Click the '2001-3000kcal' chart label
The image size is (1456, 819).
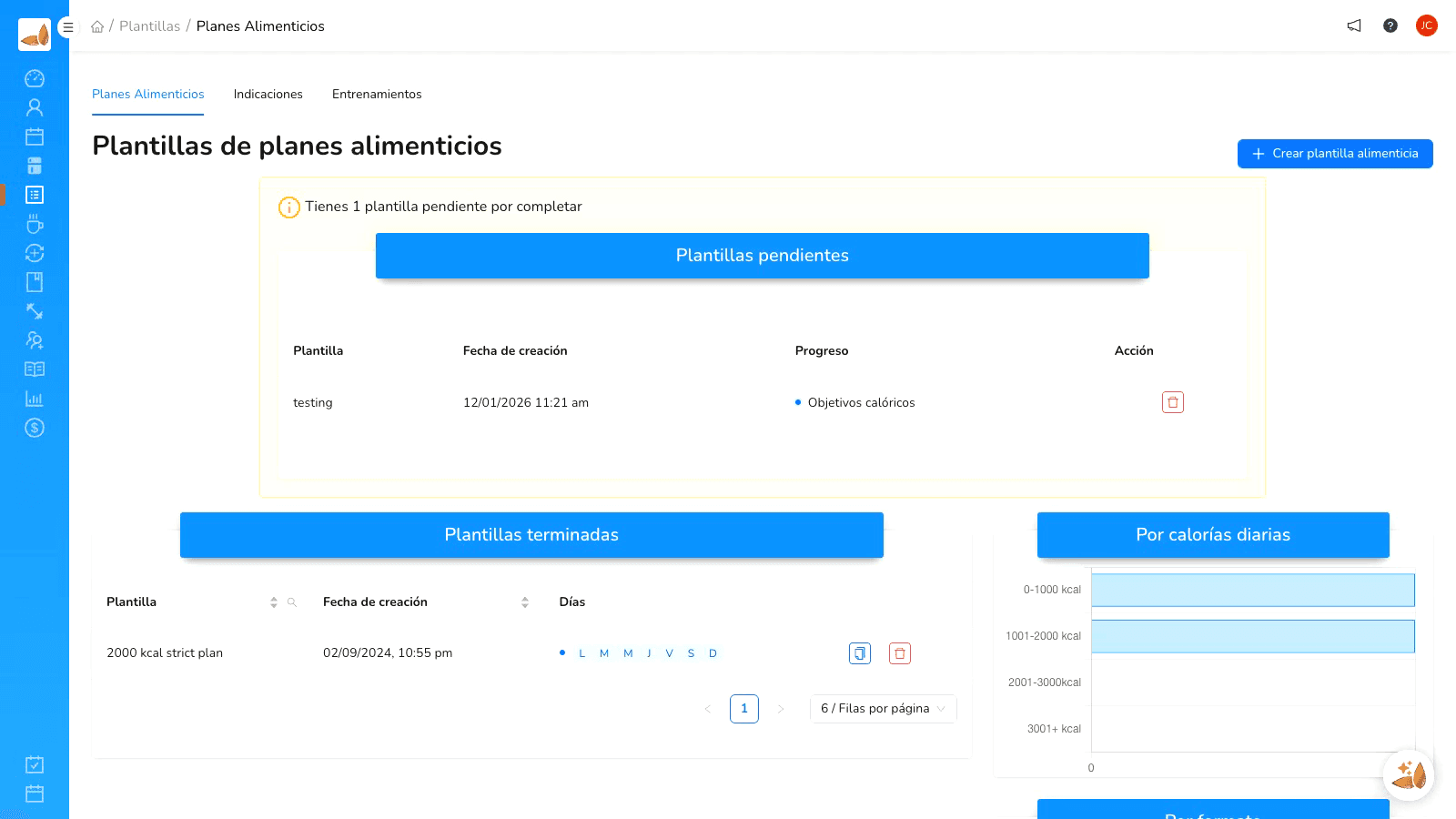pyautogui.click(x=1045, y=682)
